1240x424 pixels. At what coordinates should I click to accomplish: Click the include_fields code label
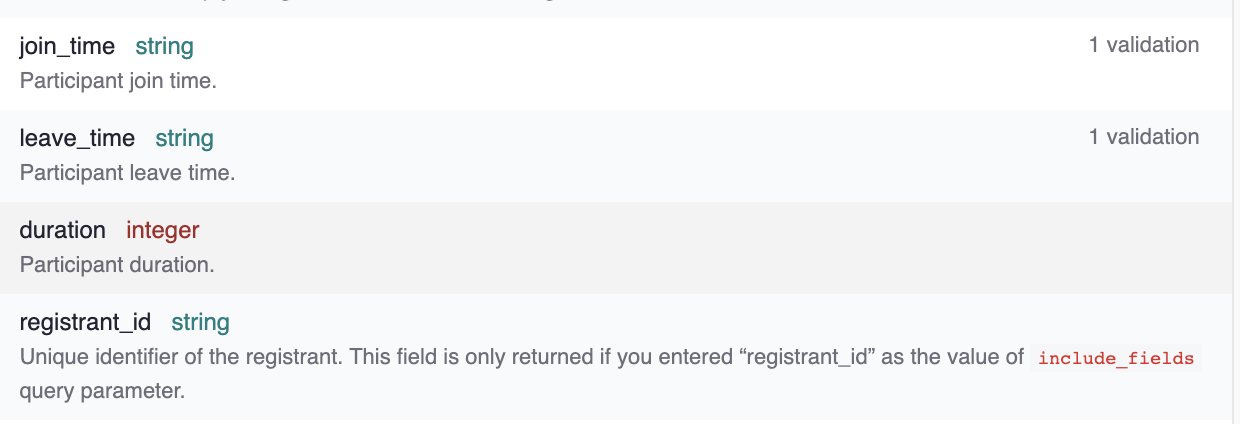point(1116,358)
